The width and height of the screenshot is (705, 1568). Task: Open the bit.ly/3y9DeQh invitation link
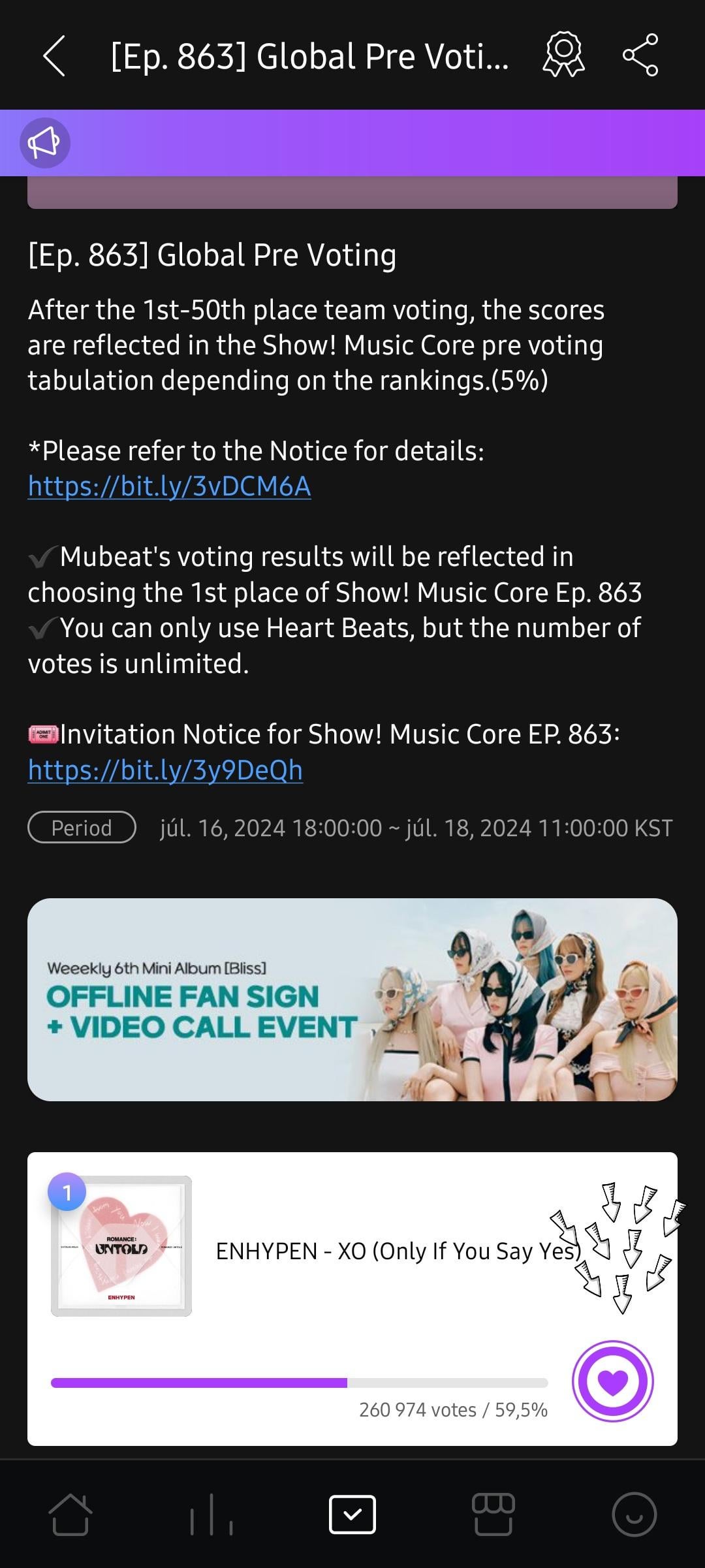(165, 770)
